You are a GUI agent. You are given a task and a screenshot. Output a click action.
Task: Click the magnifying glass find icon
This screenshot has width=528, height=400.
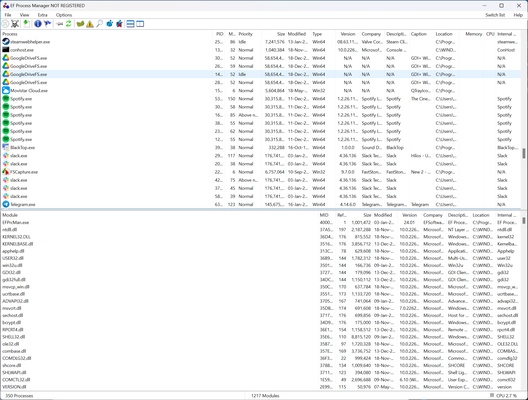(x=100, y=24)
